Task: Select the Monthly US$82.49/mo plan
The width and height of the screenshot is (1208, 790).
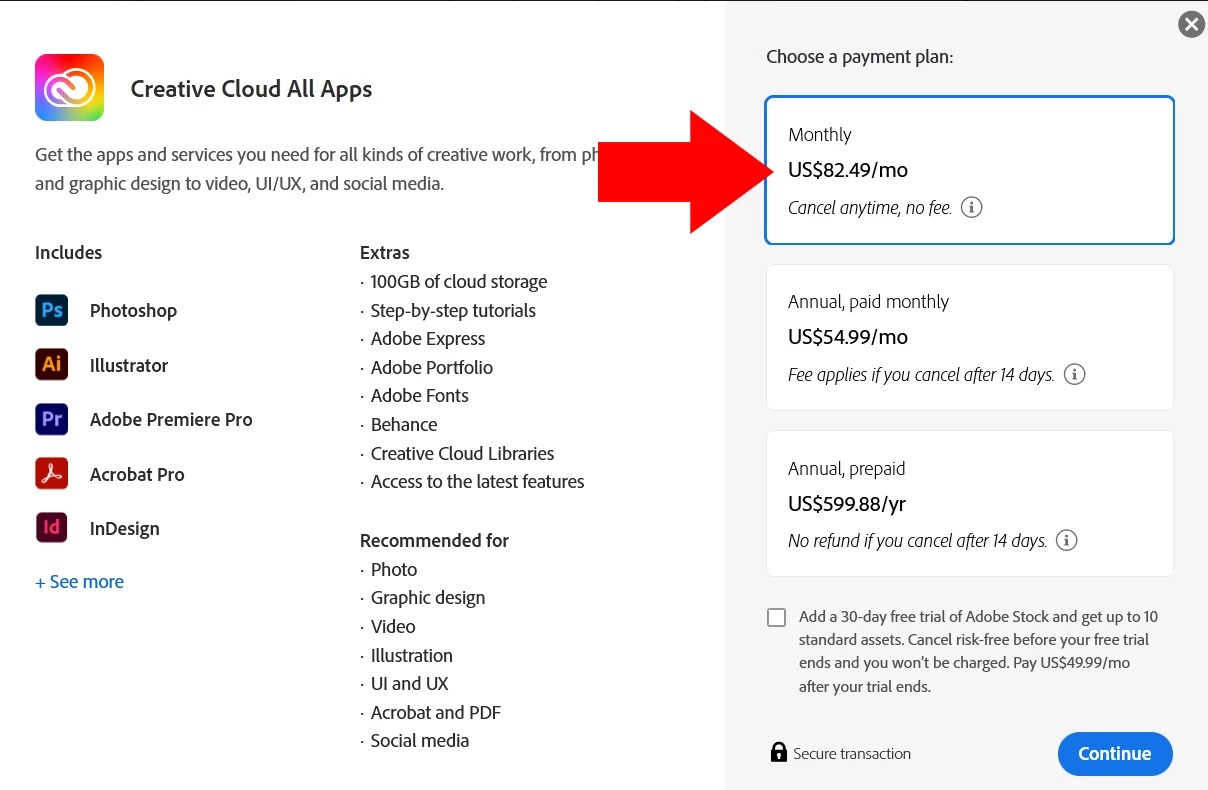Action: 970,170
